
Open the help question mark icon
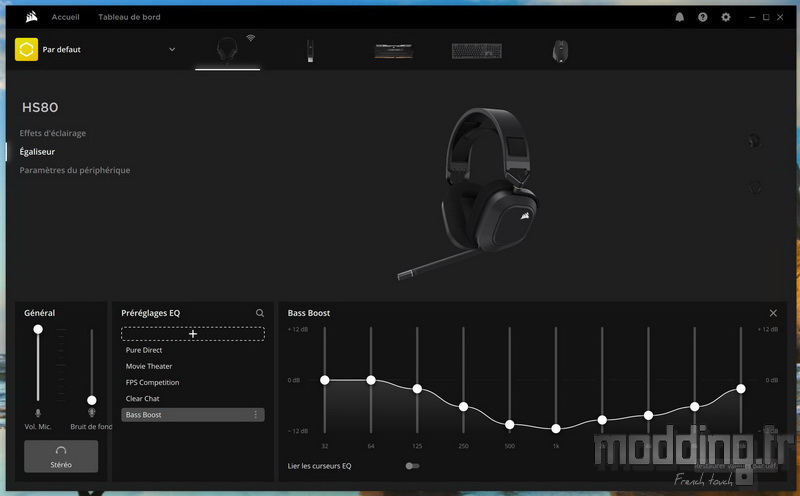[x=703, y=17]
